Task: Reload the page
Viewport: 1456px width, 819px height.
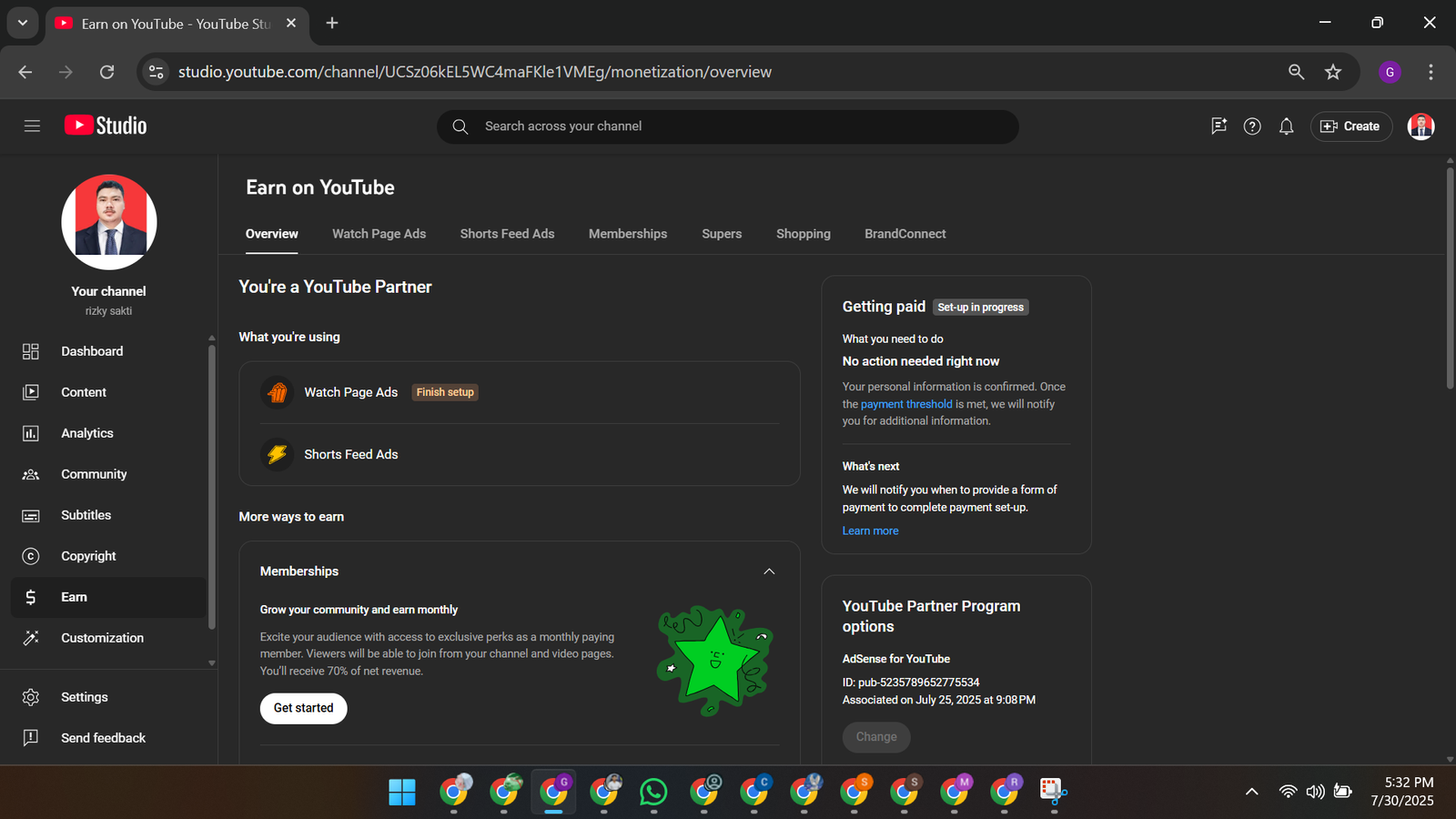Action: pos(106,72)
